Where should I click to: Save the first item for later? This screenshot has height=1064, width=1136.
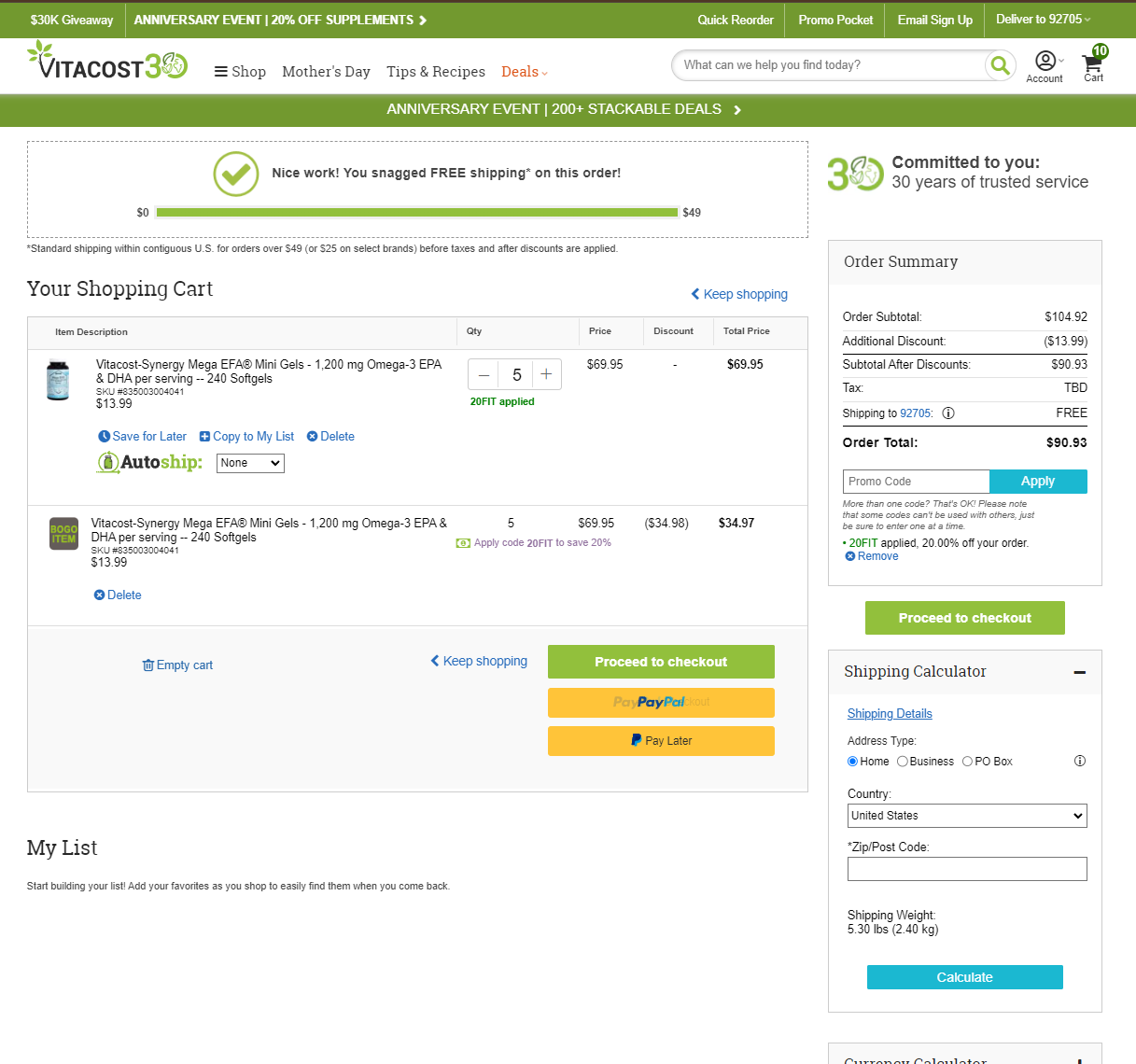142,437
